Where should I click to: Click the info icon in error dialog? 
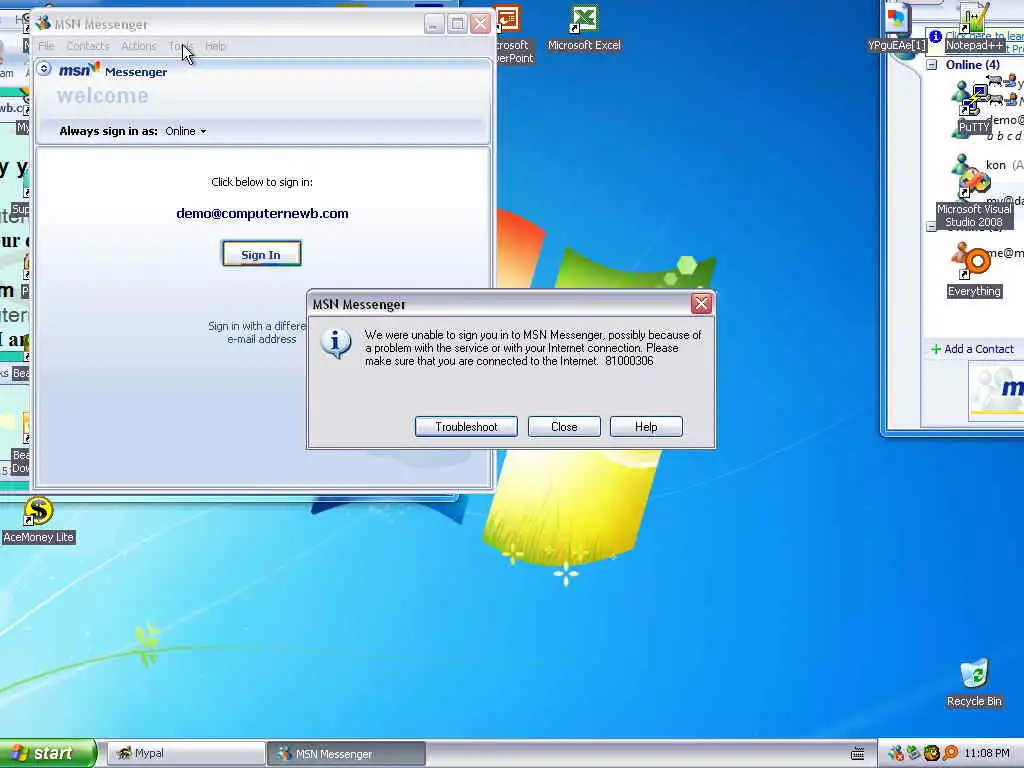336,344
